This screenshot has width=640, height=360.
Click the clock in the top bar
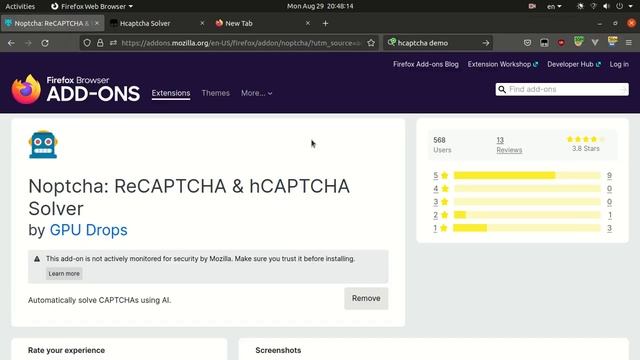coord(320,6)
